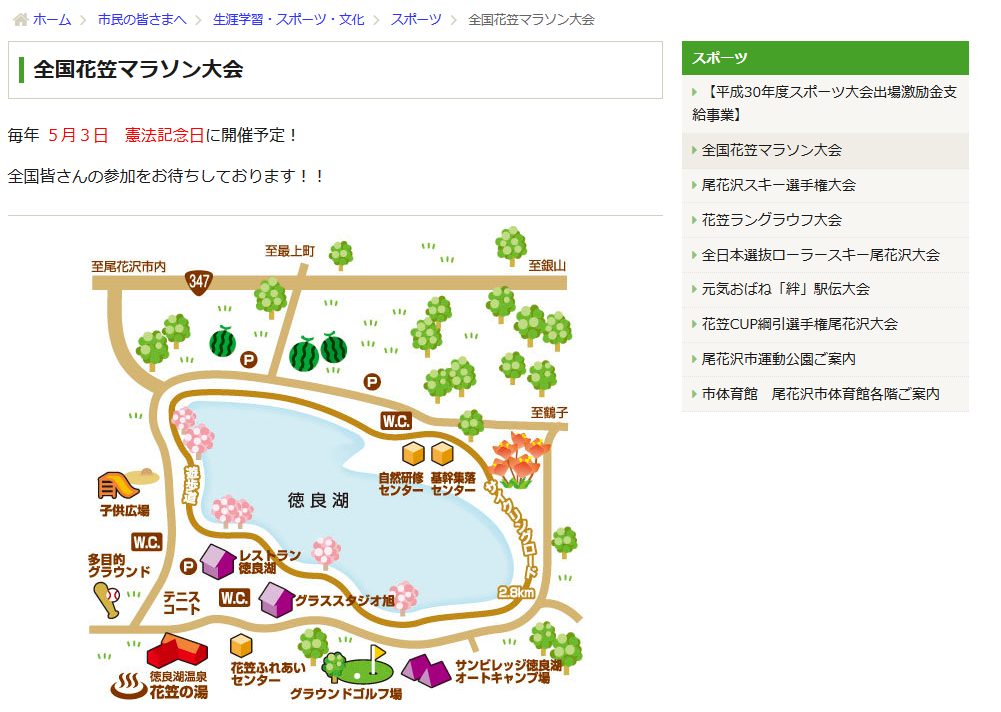
Task: Open the ホーム breadcrumb link
Action: click(52, 20)
